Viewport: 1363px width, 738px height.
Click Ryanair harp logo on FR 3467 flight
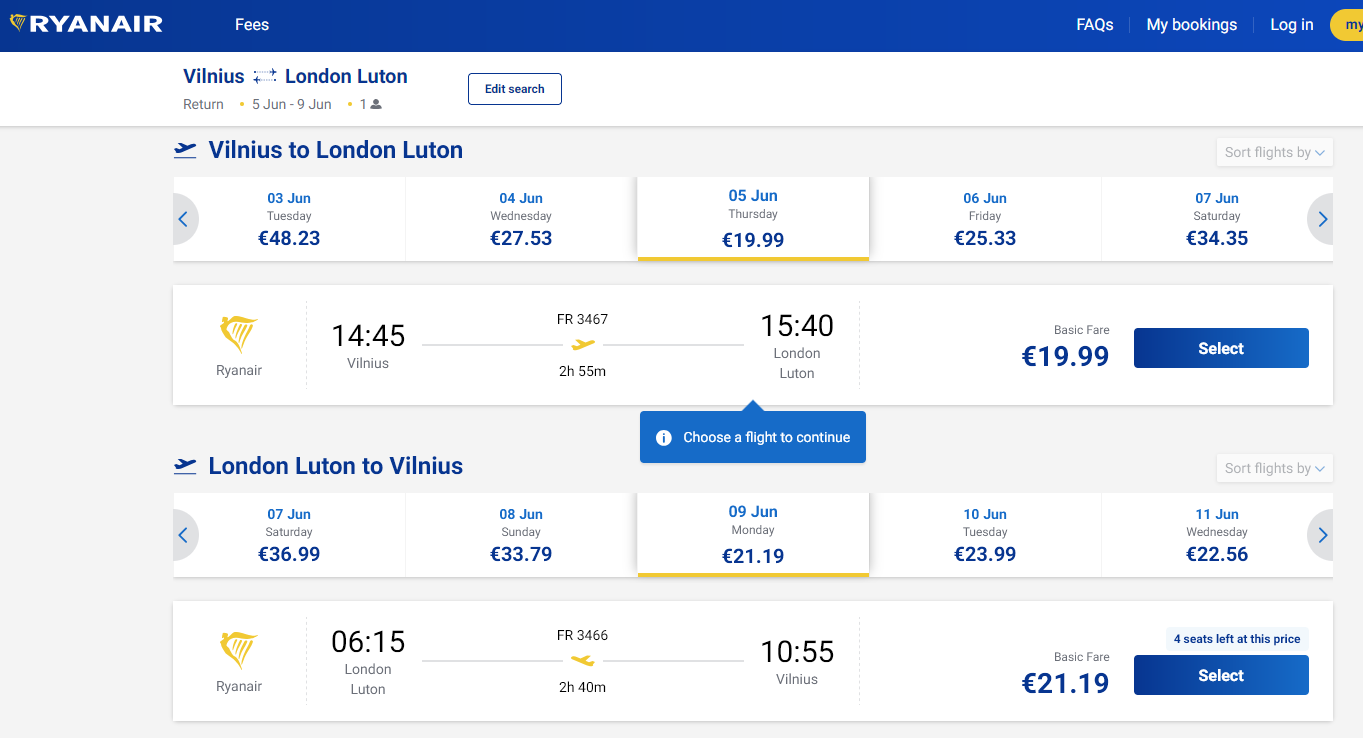pyautogui.click(x=239, y=334)
